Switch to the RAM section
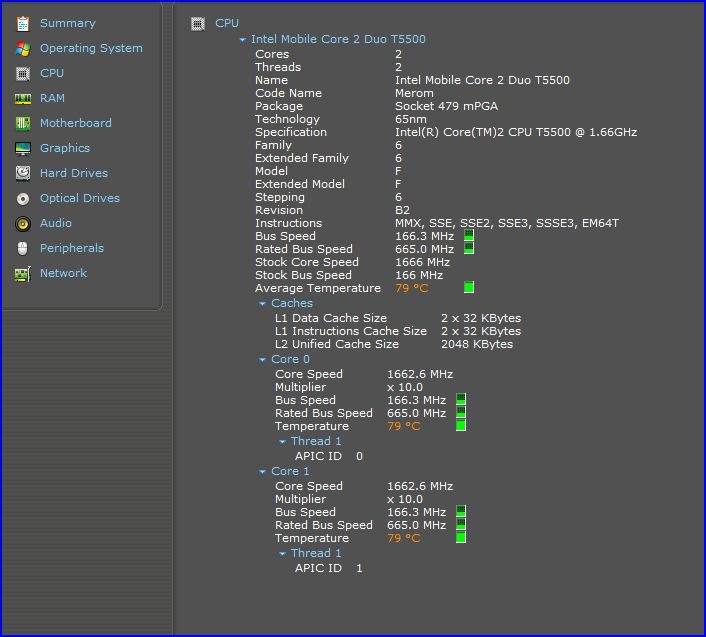Screen dimensions: 706x637 [52, 99]
